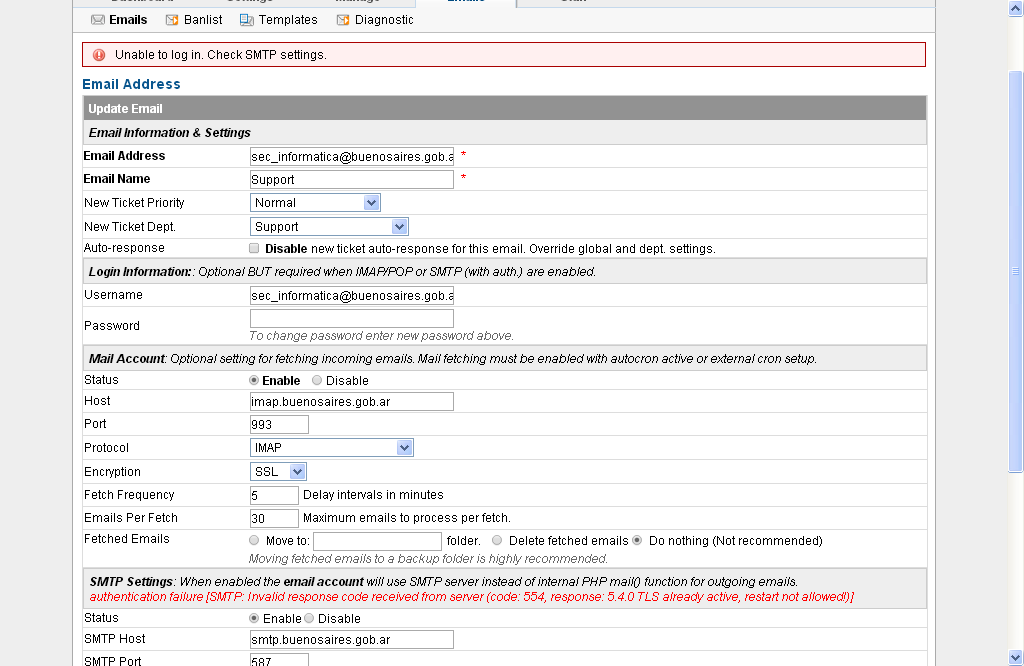The width and height of the screenshot is (1024, 666).
Task: Click the scrollbar down arrow
Action: [1016, 658]
